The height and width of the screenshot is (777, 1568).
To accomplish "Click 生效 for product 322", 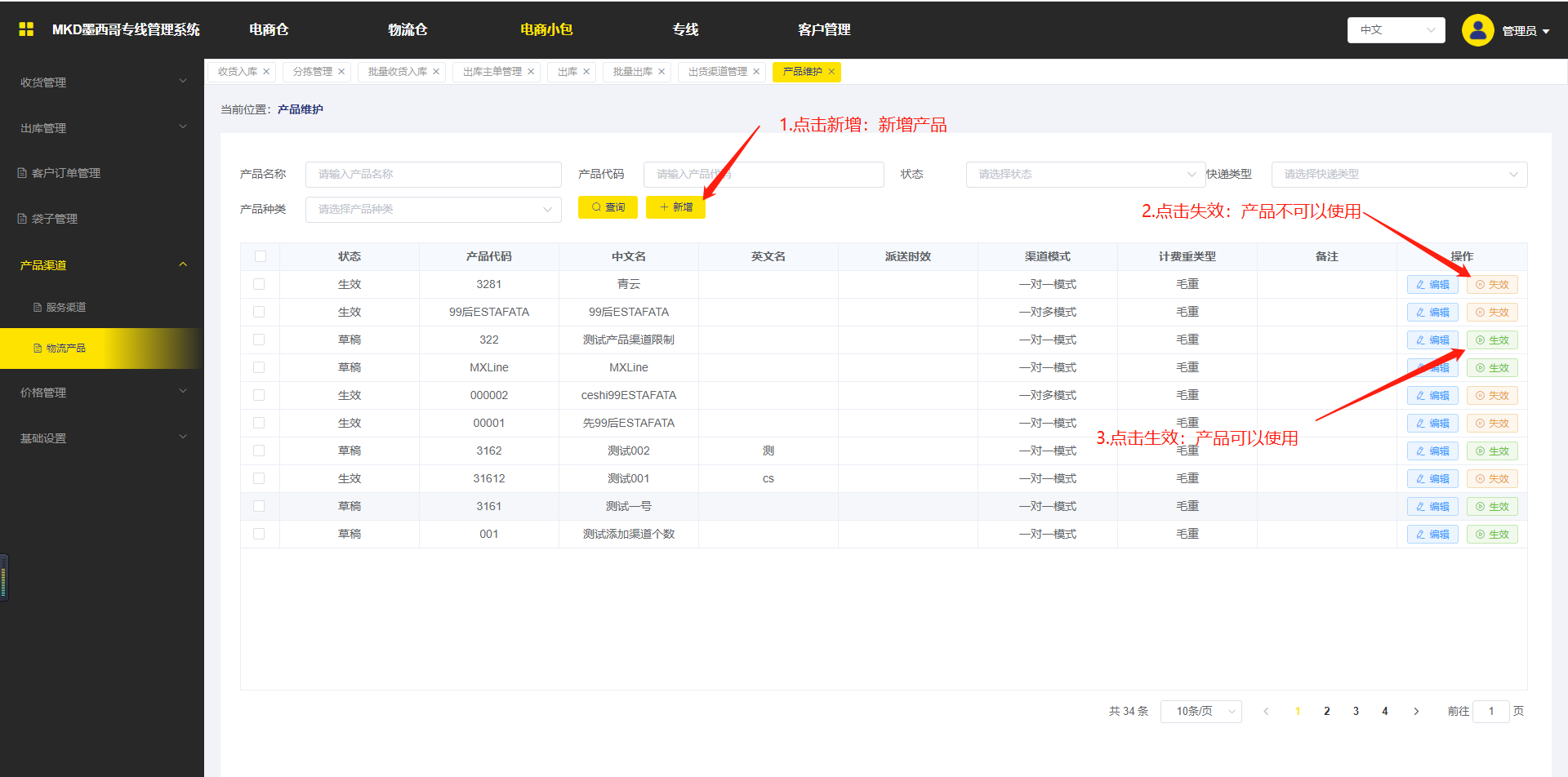I will [x=1492, y=340].
